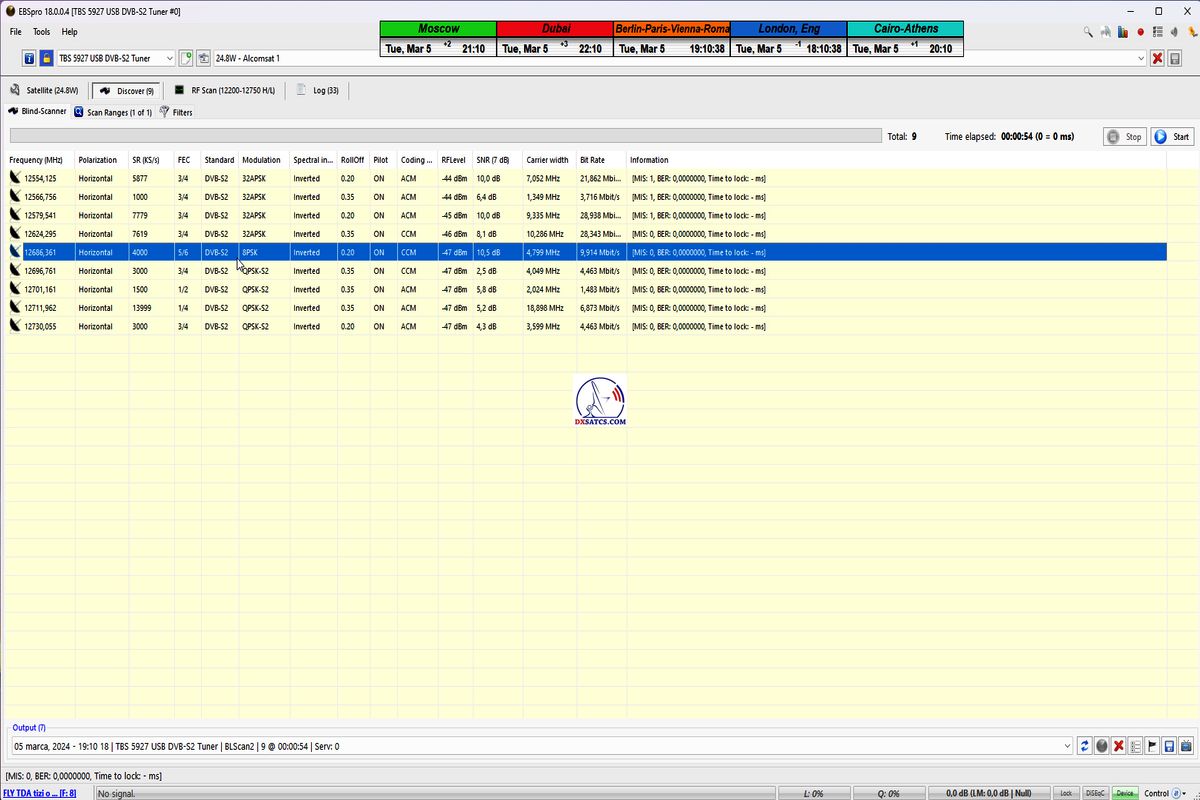Click the red X delete icon in Output bar
Screen dimensions: 1200x800
[1118, 746]
